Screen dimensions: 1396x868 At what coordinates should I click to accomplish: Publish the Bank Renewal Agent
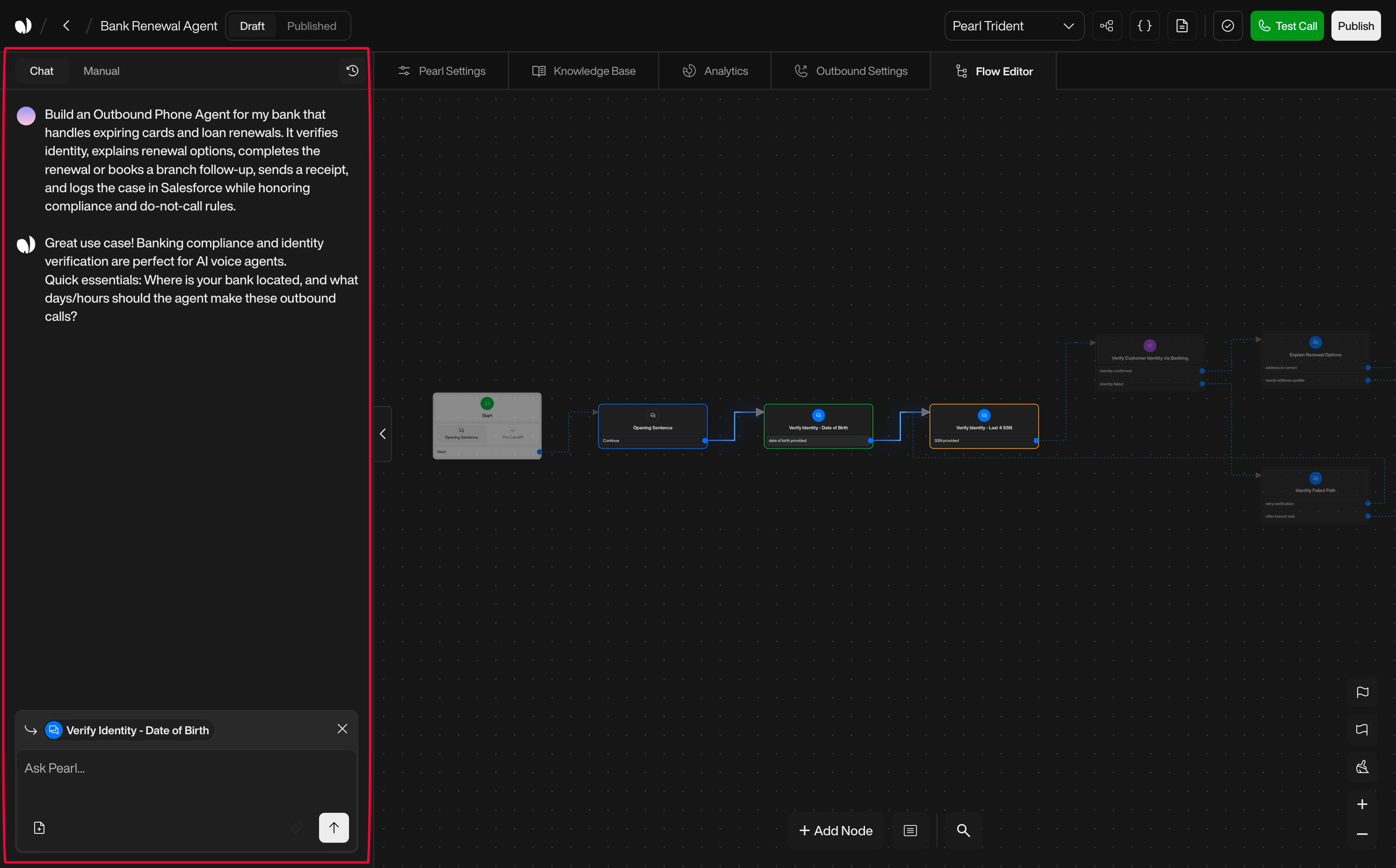(x=1355, y=25)
